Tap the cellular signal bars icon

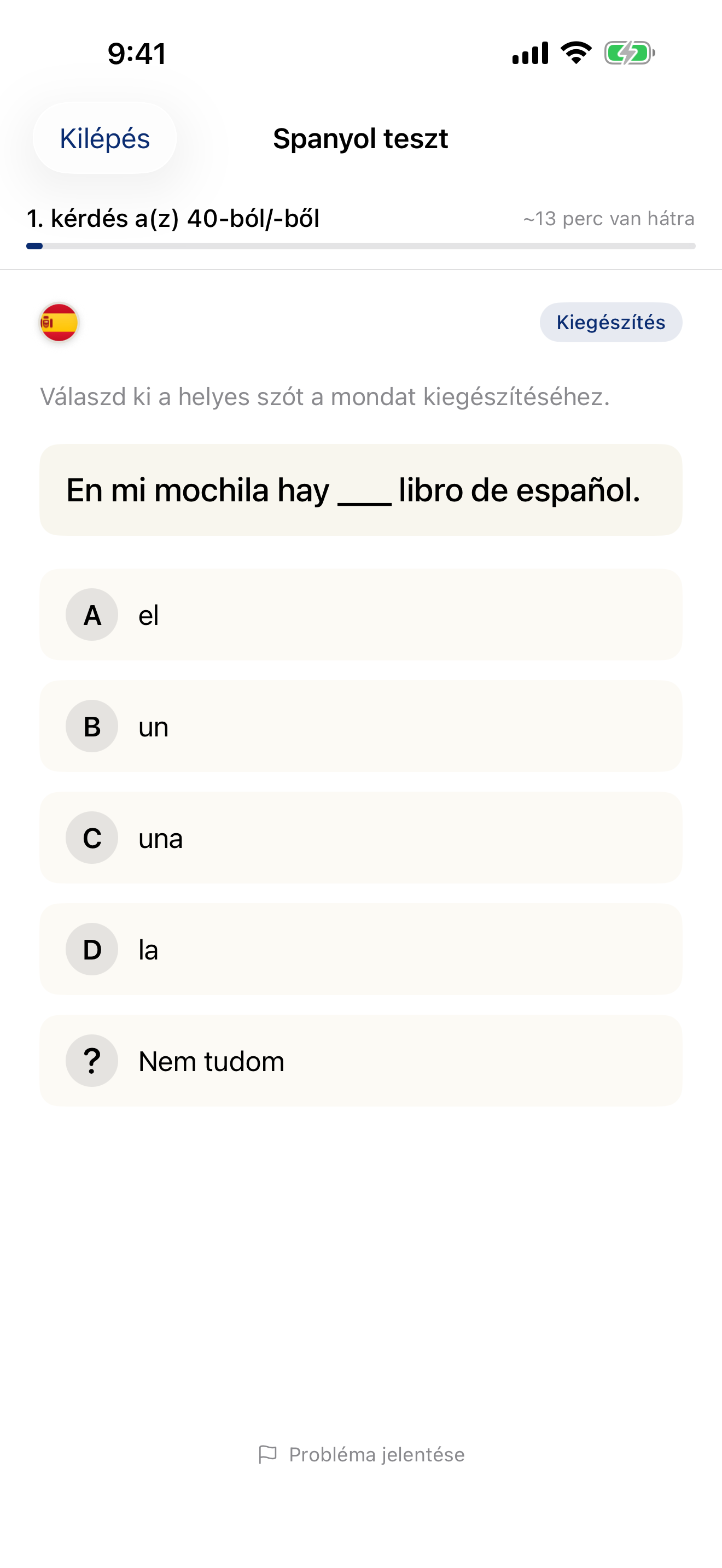pyautogui.click(x=530, y=53)
